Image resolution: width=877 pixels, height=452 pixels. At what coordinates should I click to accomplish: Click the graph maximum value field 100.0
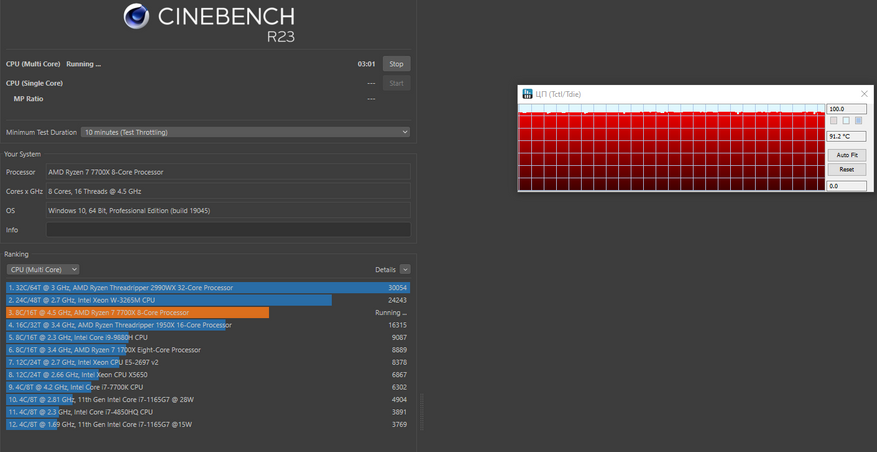tap(846, 109)
